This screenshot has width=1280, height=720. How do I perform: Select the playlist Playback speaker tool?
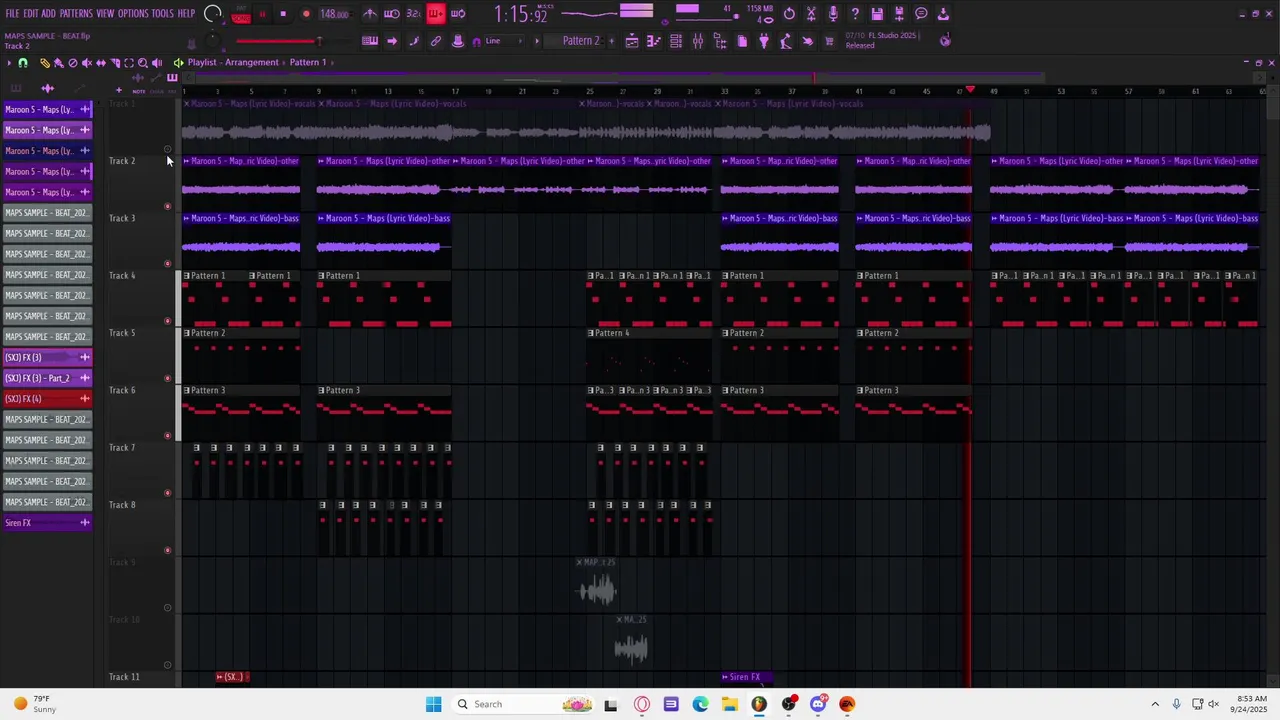(x=157, y=63)
